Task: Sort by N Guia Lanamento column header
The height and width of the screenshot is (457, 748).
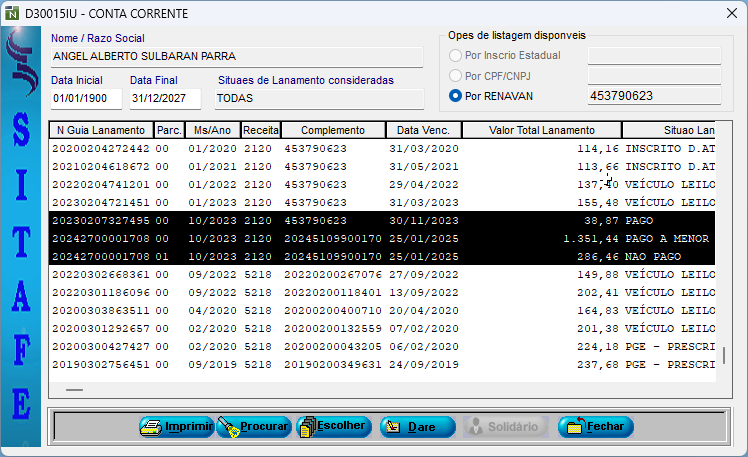Action: click(101, 130)
